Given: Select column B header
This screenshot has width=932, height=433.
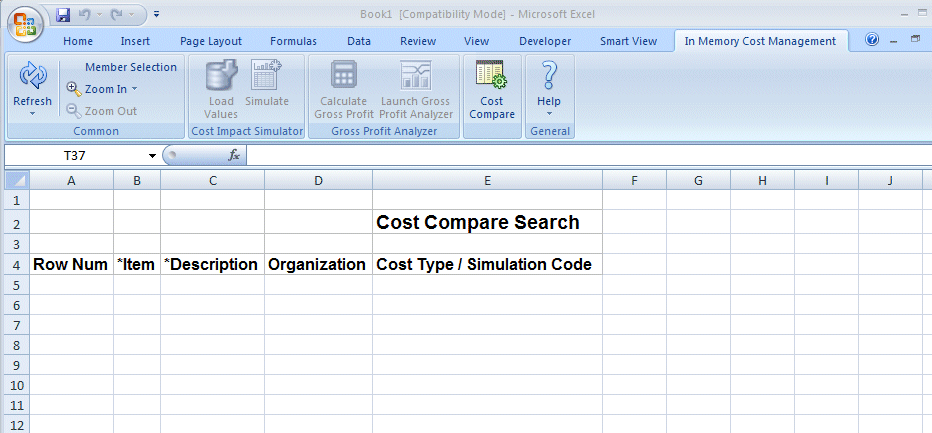Looking at the screenshot, I should tap(137, 181).
